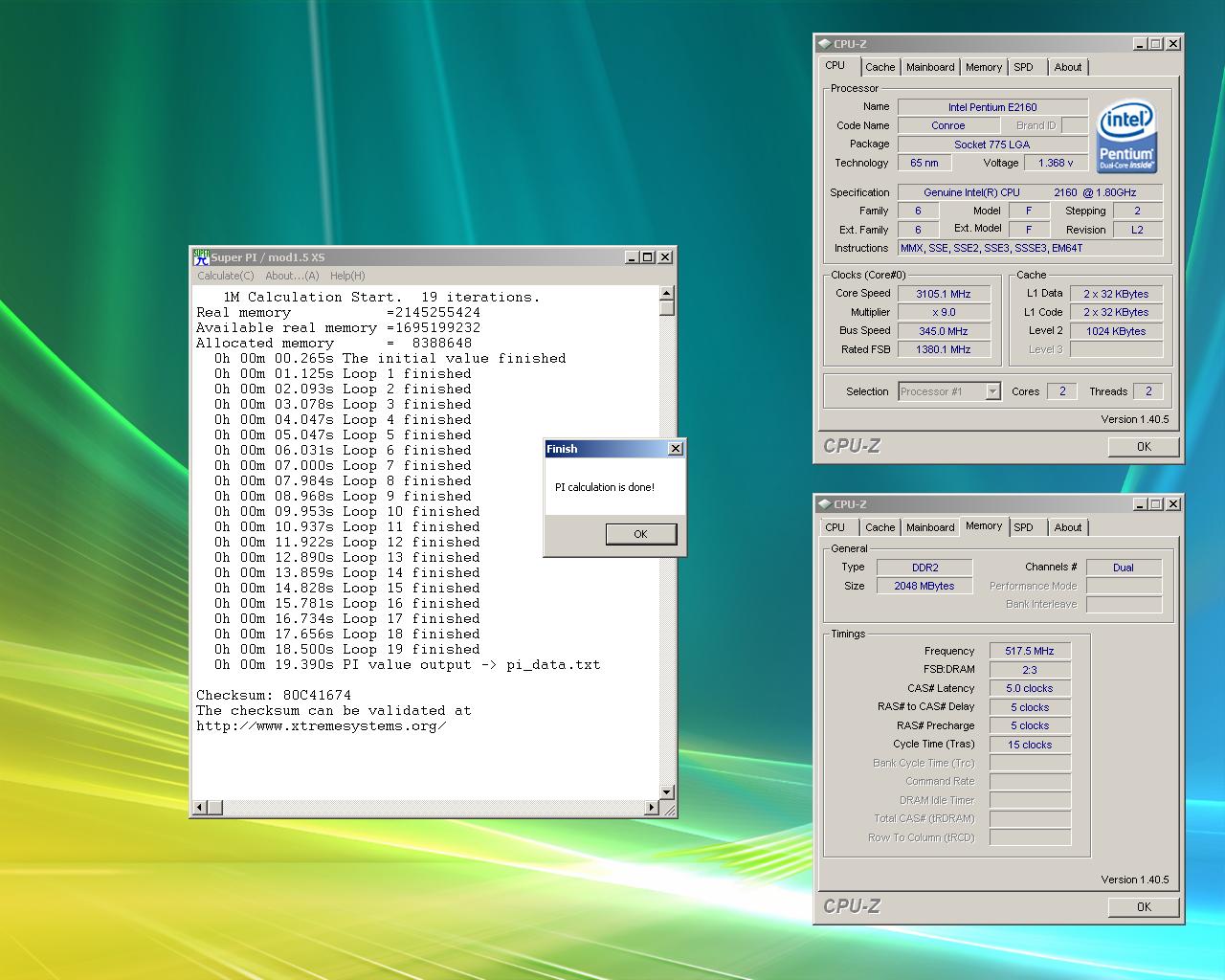
Task: Click Super PI horizontal scrollbar left arrow
Action: (x=200, y=808)
